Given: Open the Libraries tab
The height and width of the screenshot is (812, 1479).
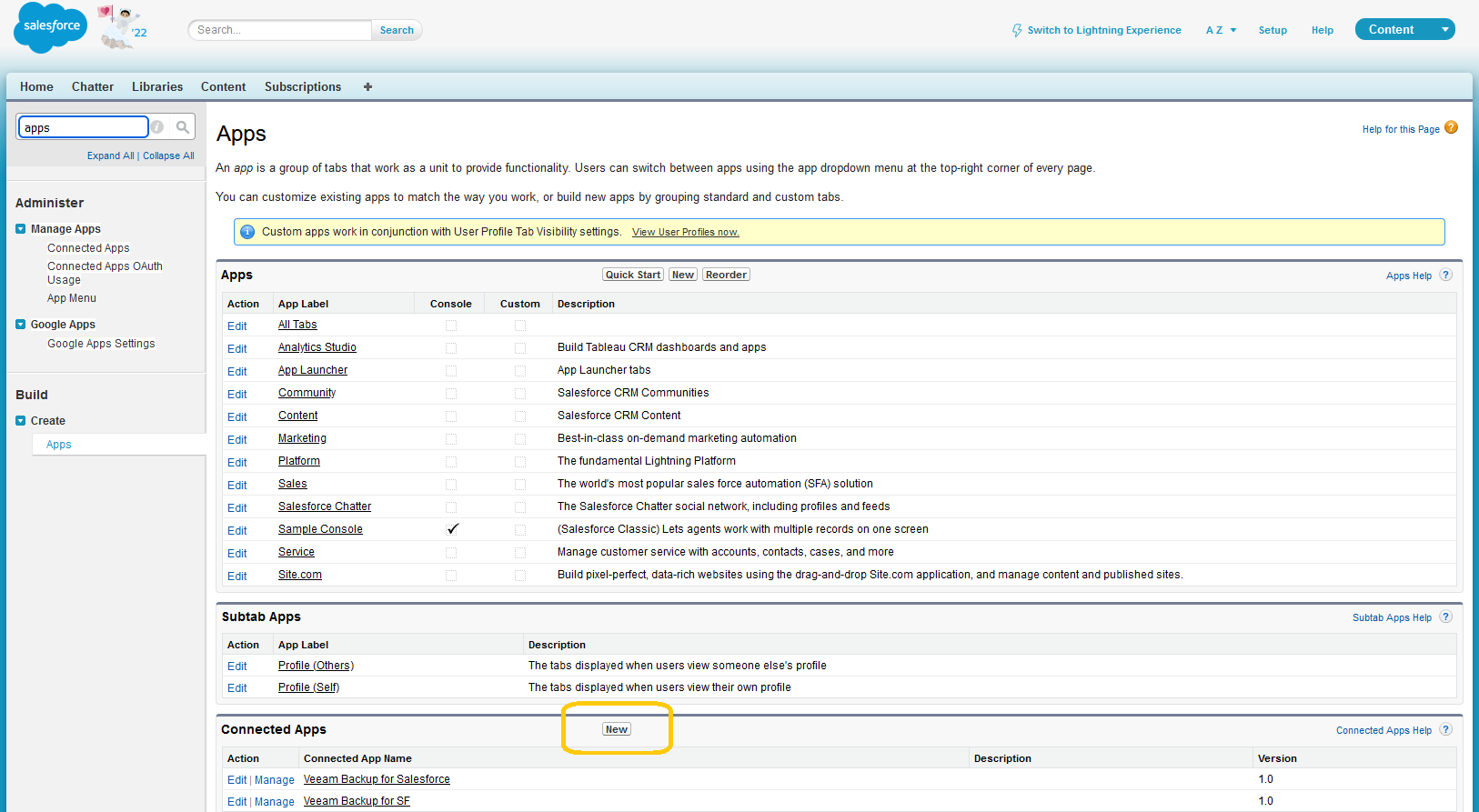Looking at the screenshot, I should pos(157,86).
